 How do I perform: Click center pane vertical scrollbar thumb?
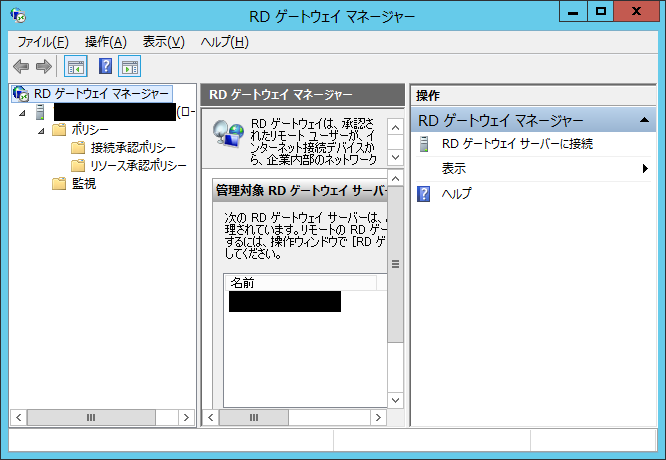pyautogui.click(x=395, y=264)
